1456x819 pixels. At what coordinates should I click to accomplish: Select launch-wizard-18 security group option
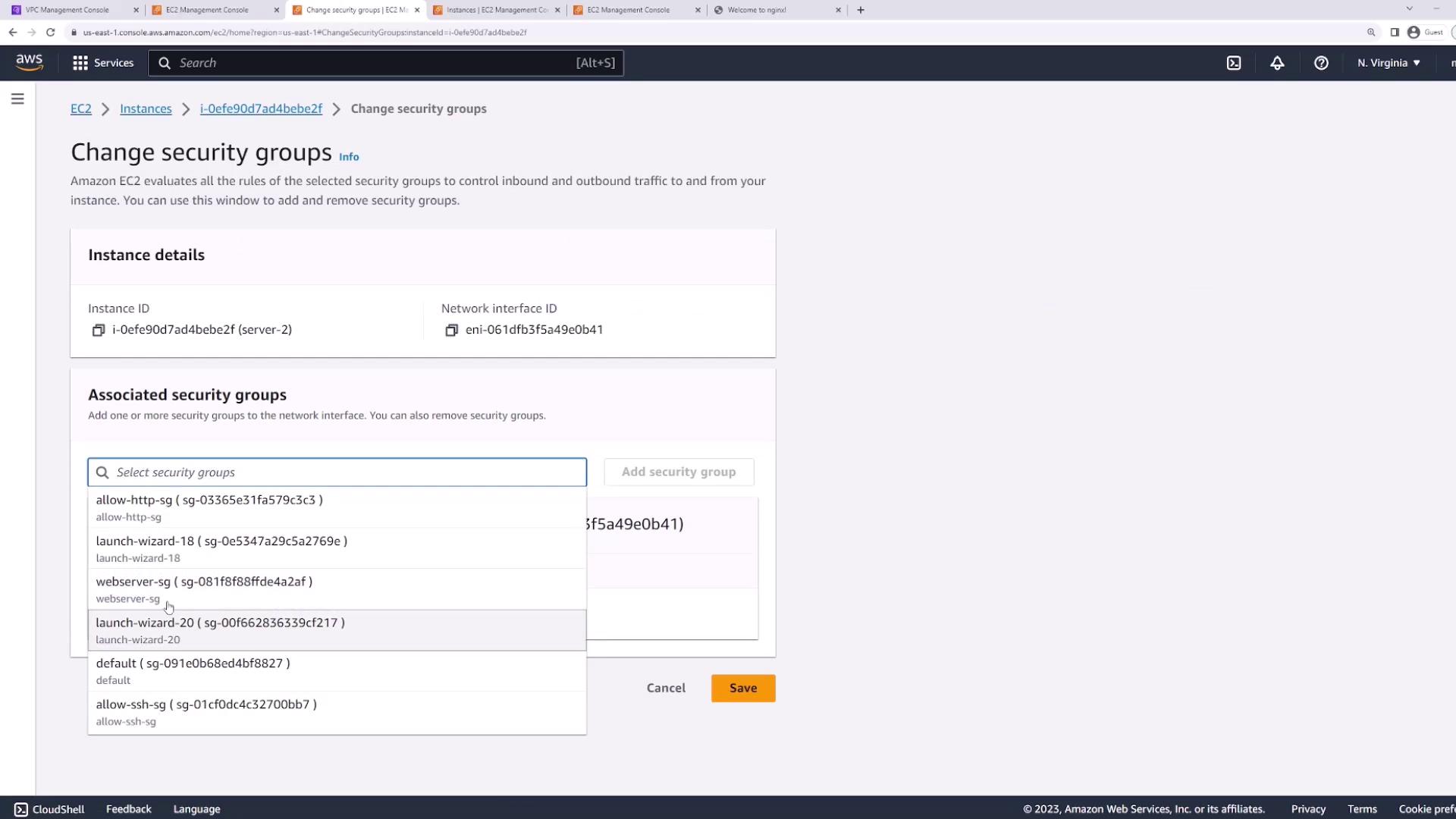pos(337,548)
